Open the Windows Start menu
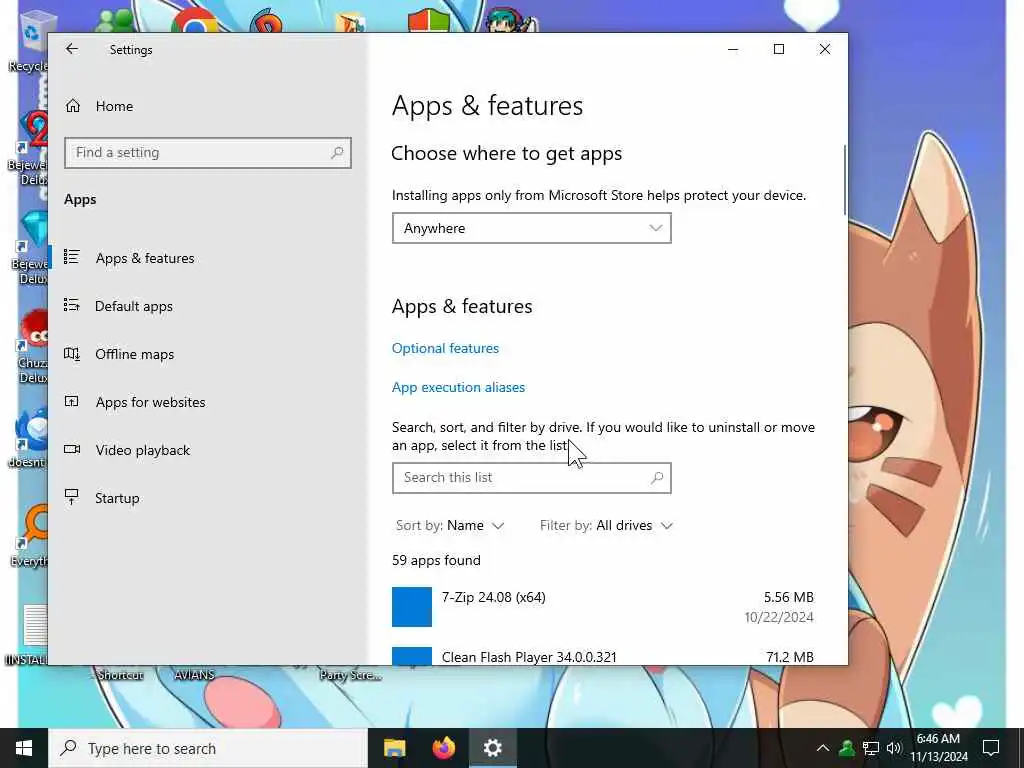The height and width of the screenshot is (768, 1024). [24, 748]
